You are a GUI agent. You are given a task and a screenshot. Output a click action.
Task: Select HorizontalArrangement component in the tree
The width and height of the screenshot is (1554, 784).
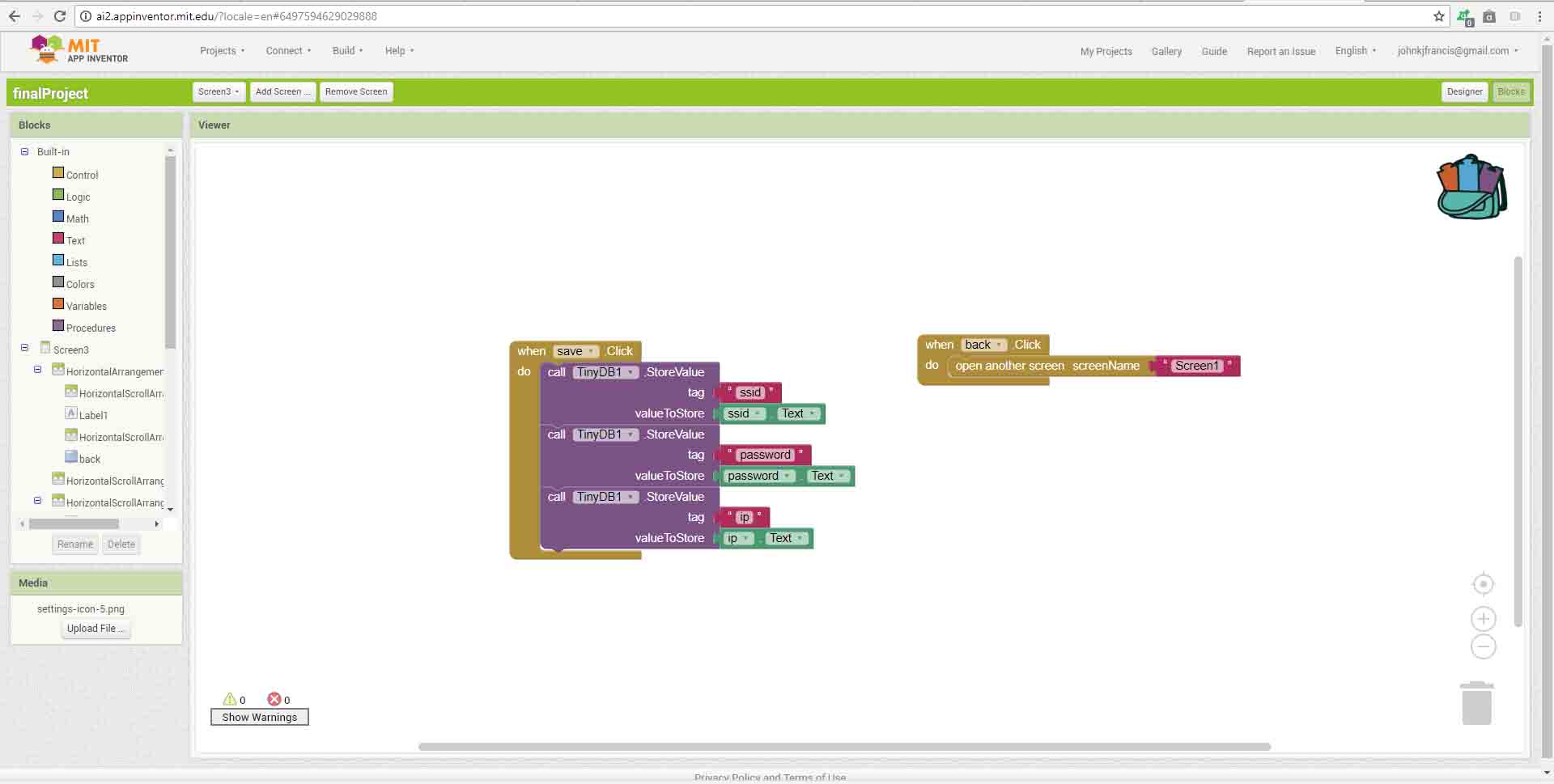(x=114, y=371)
